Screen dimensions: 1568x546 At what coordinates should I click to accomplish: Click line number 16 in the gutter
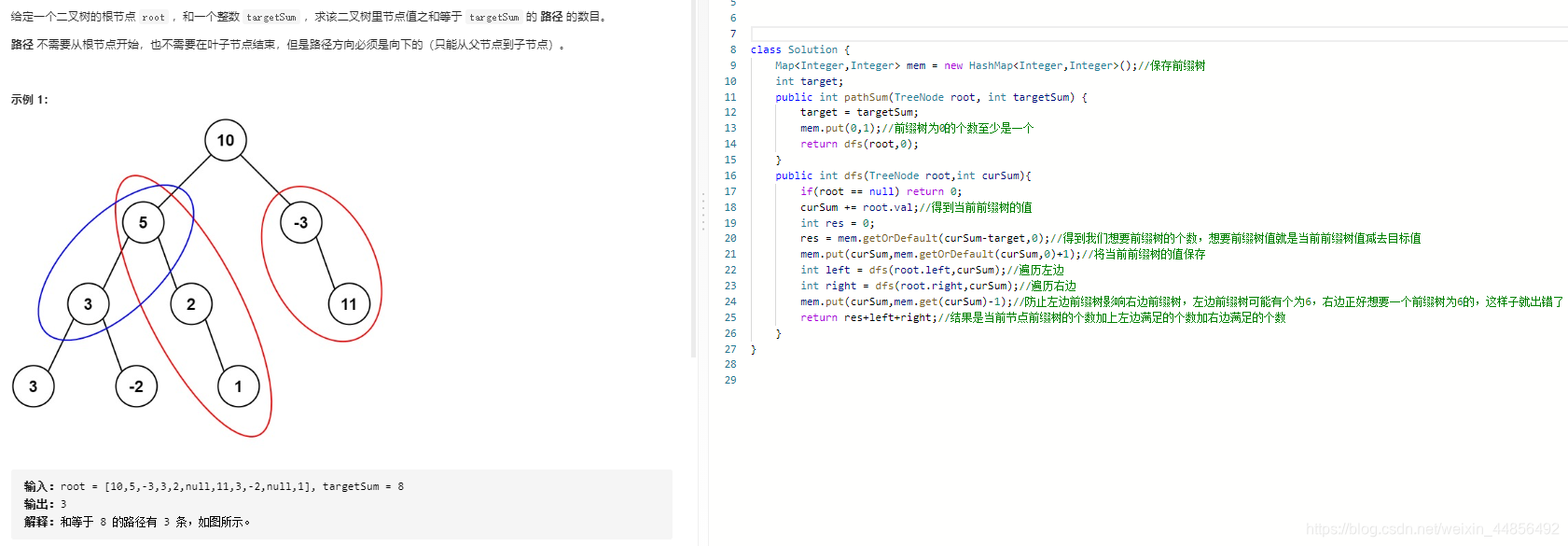(730, 175)
